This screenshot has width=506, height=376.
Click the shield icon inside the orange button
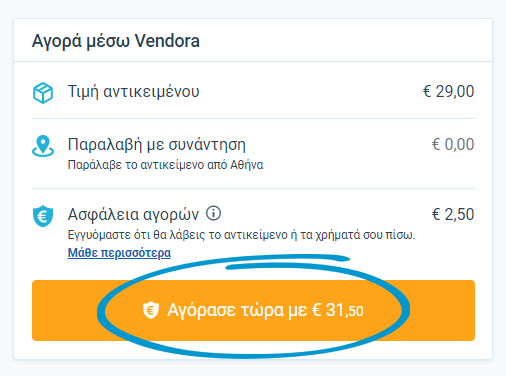tap(151, 310)
